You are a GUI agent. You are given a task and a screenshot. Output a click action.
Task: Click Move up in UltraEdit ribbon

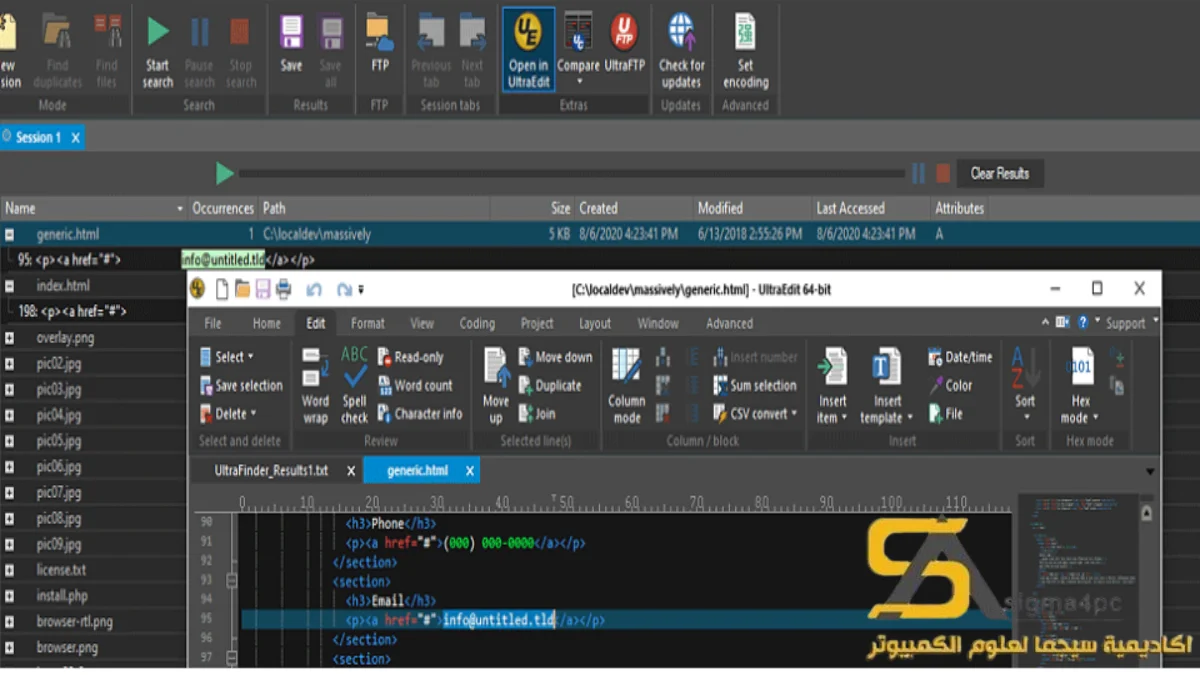tap(496, 384)
